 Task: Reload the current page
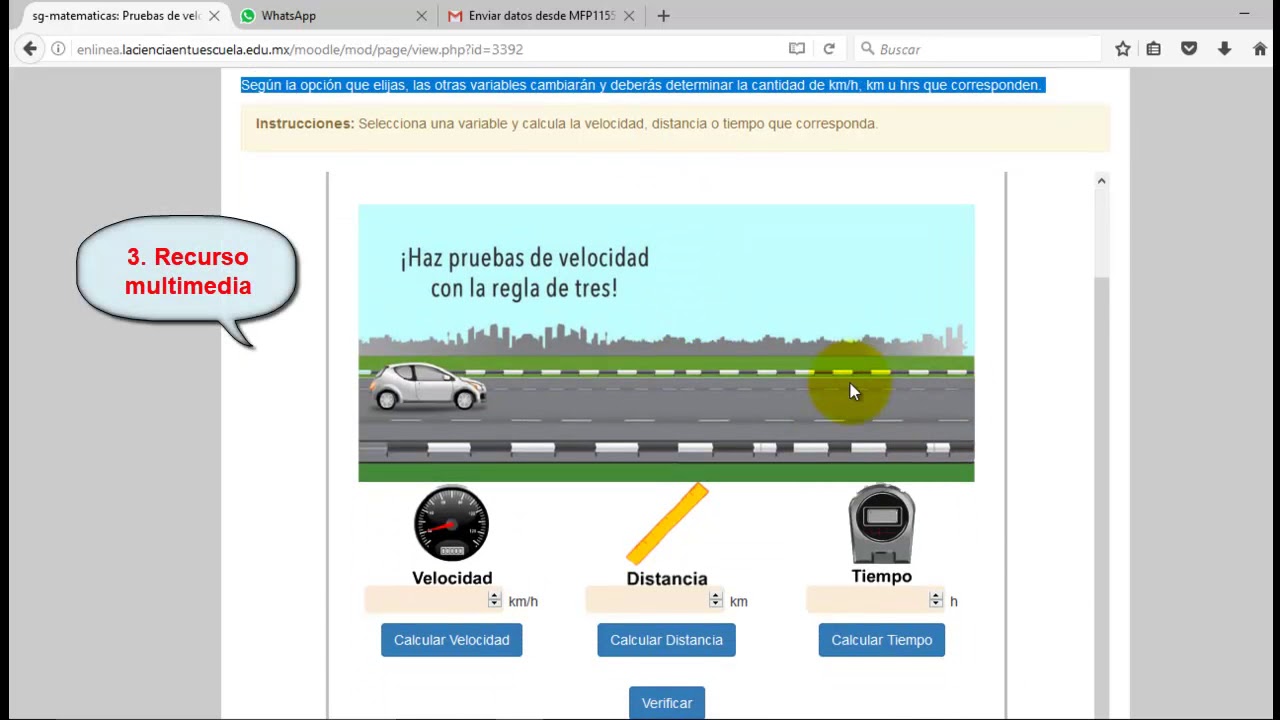[829, 49]
